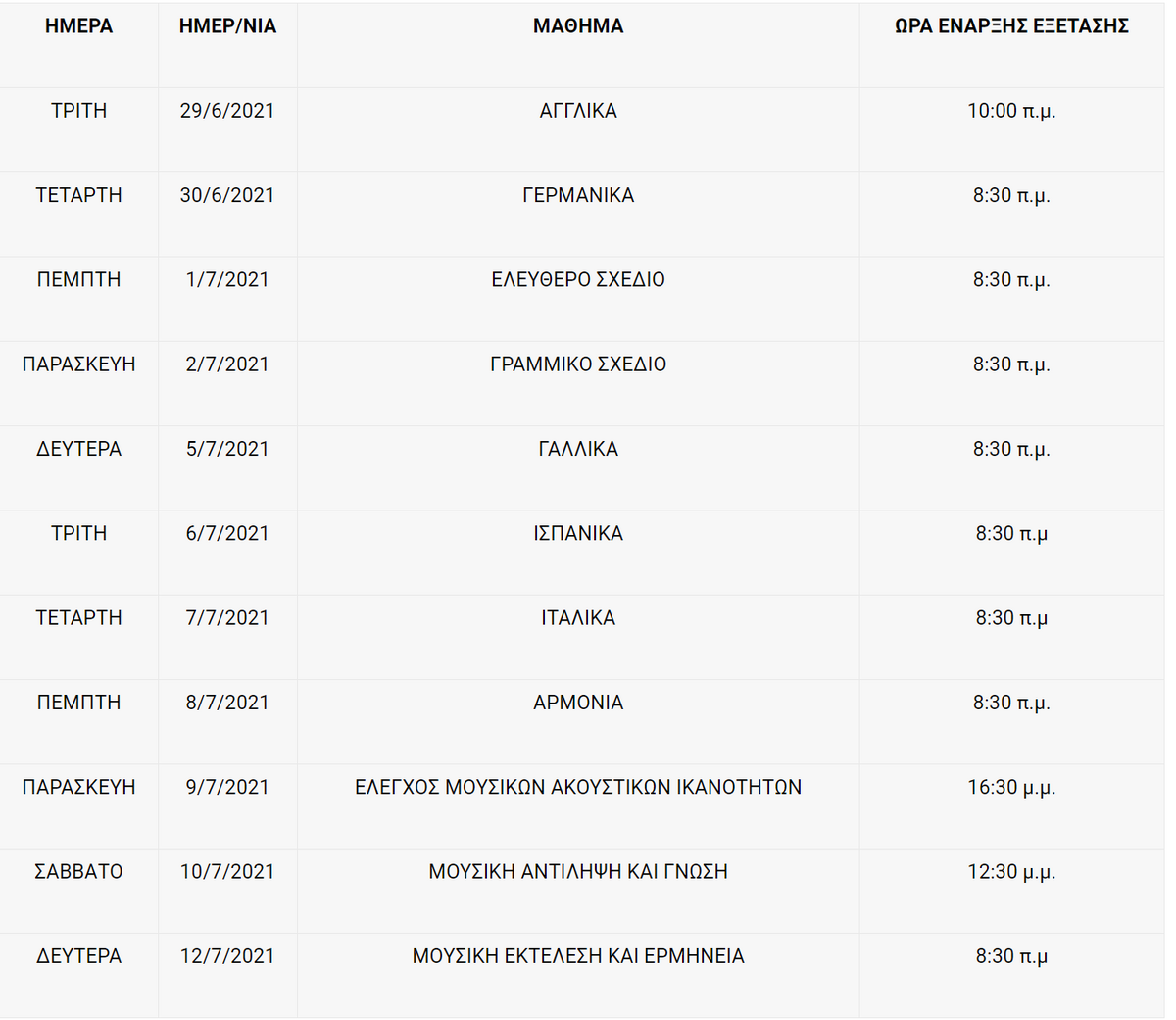The height and width of the screenshot is (1020, 1176).
Task: Click the ΣΑΒΒΑΤΟ day cell
Action: [78, 871]
